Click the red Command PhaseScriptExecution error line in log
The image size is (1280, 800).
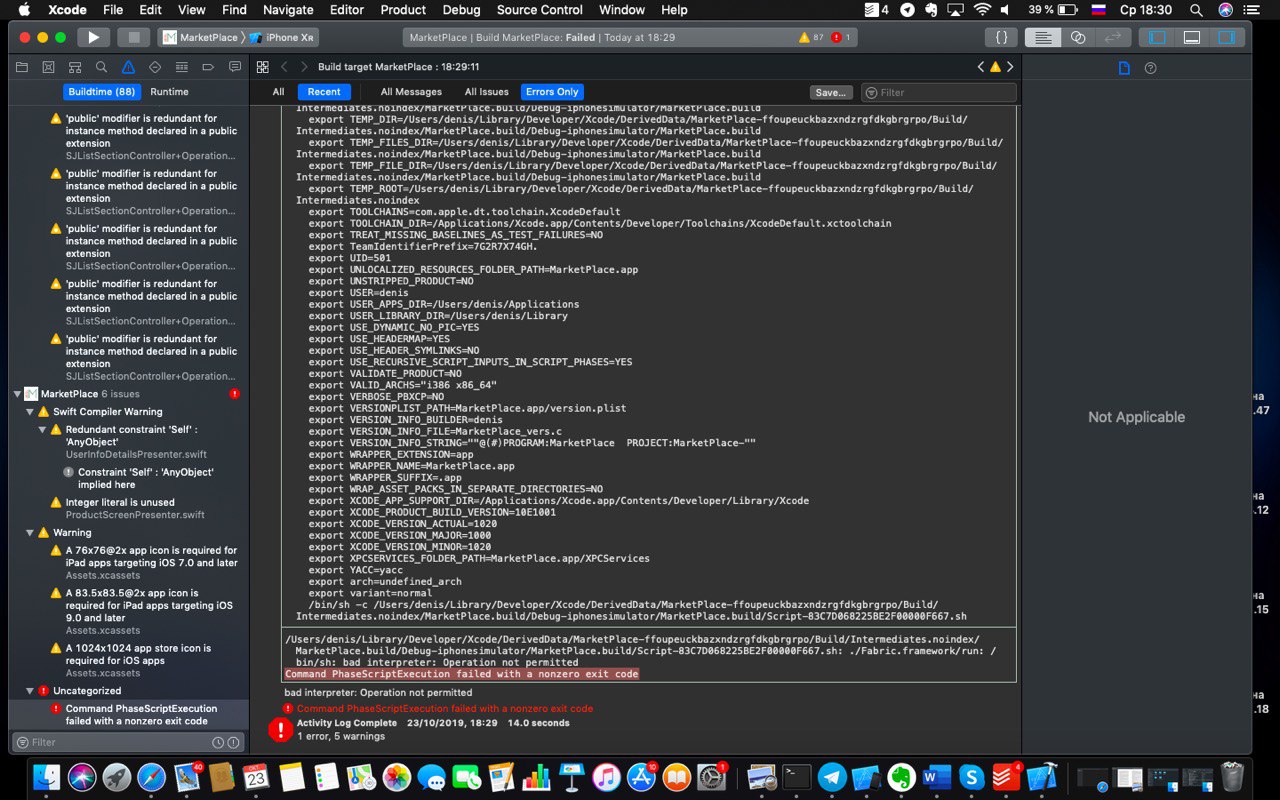click(x=444, y=708)
